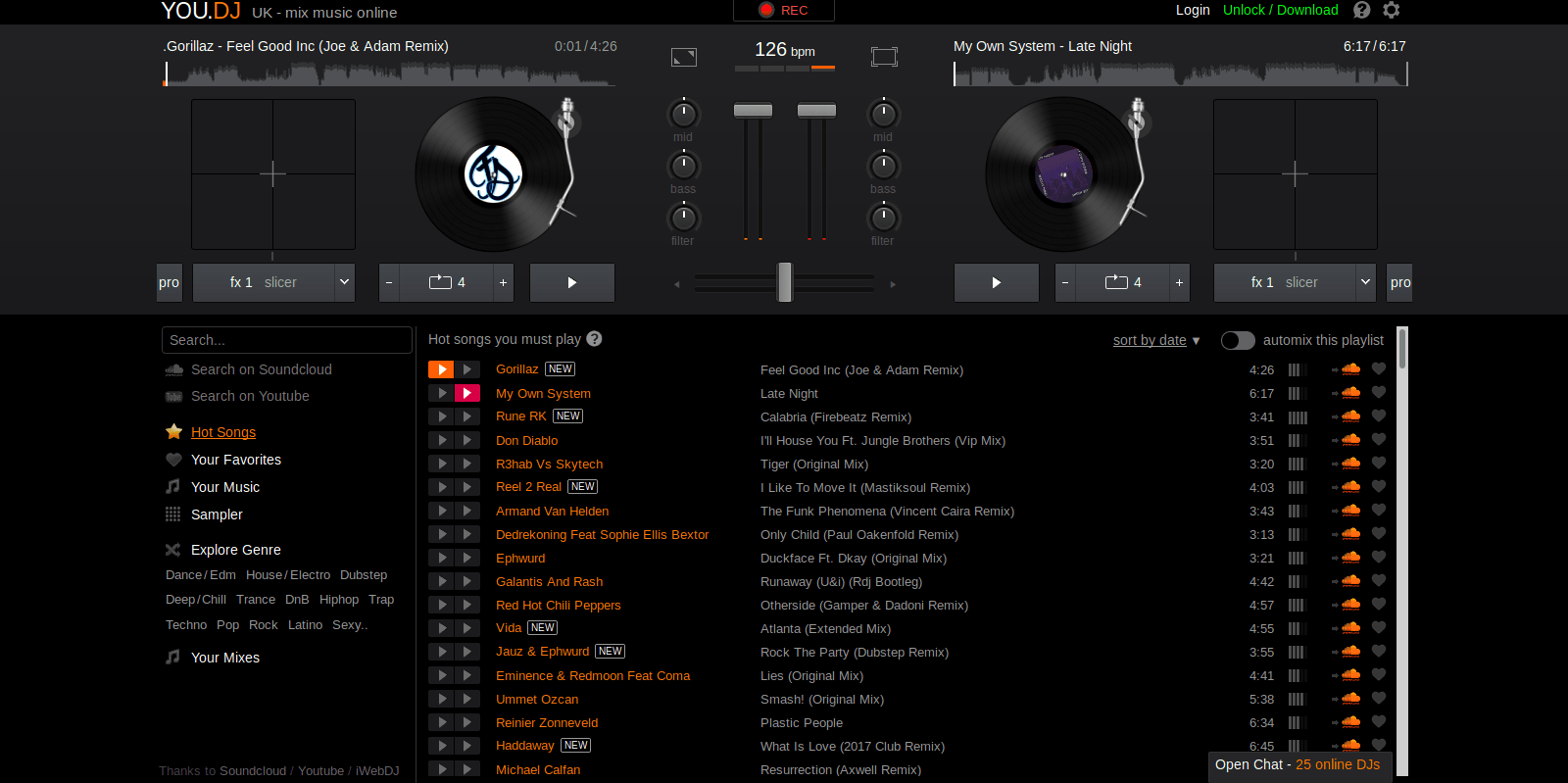Screen dimensions: 1568x783
Task: Click the expand-view icon left of the bpm
Action: (x=684, y=57)
